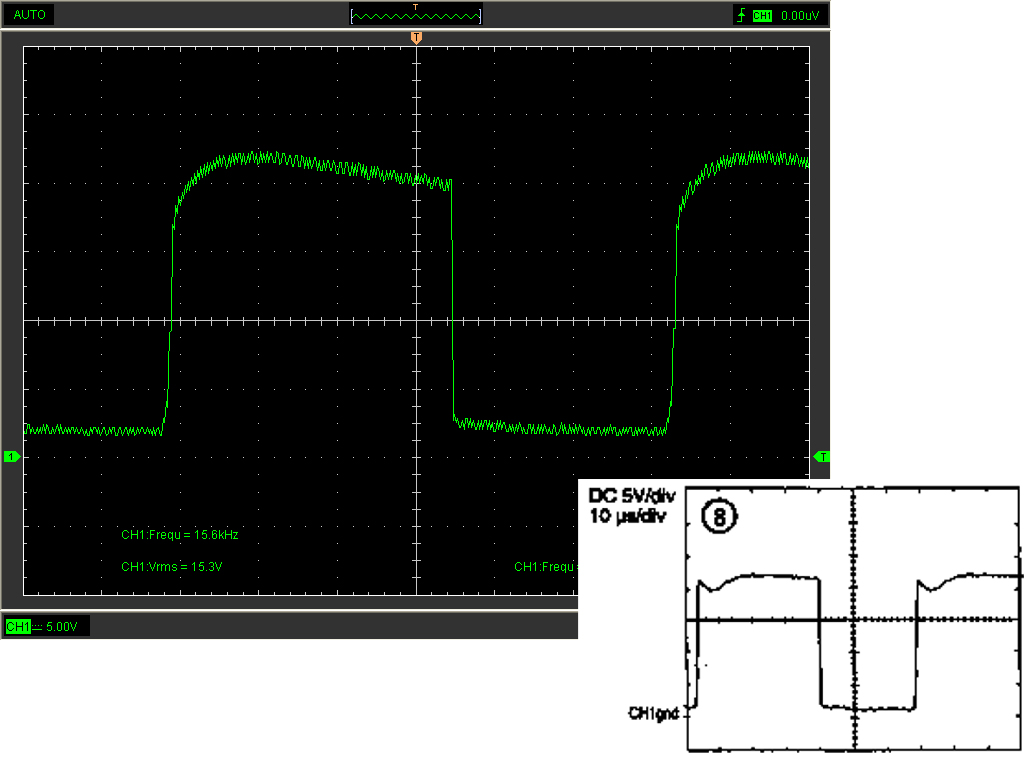Select the CH1 Vrms 15.3V measurement
This screenshot has width=1024, height=768.
[179, 567]
